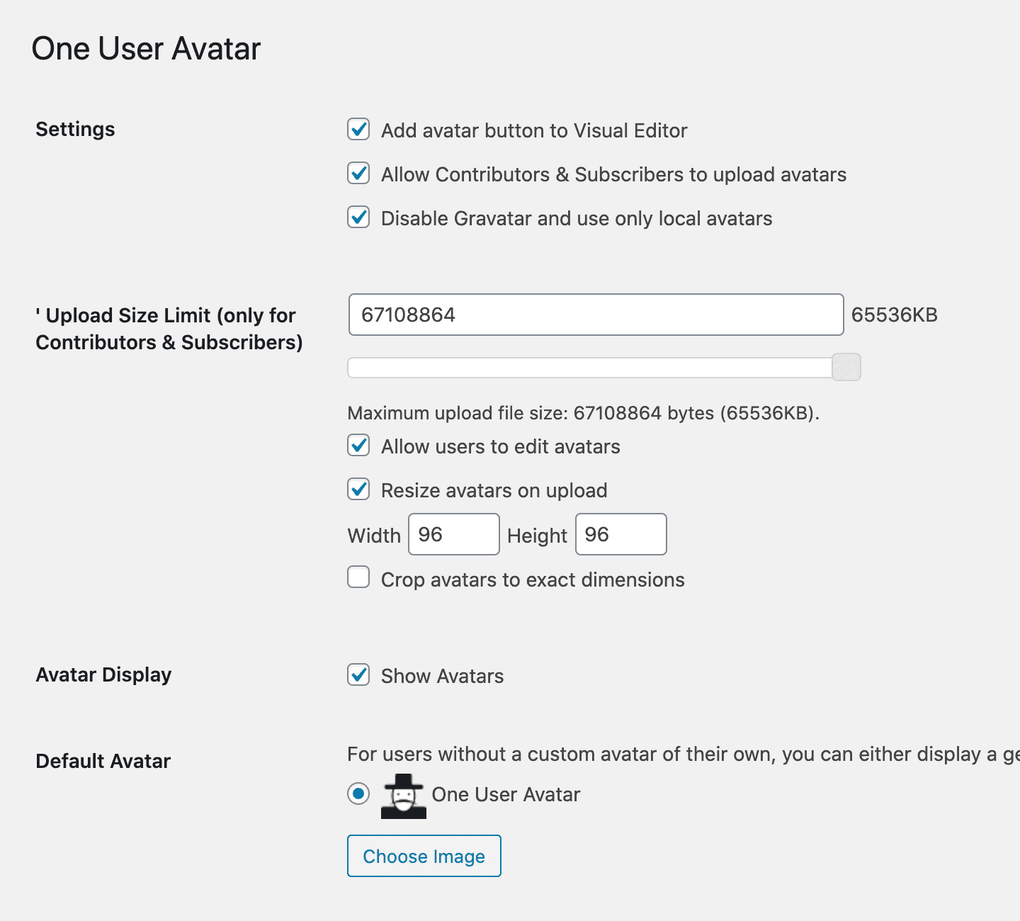Viewport: 1020px width, 921px height.
Task: Toggle the Show Avatars checkbox
Action: point(359,675)
